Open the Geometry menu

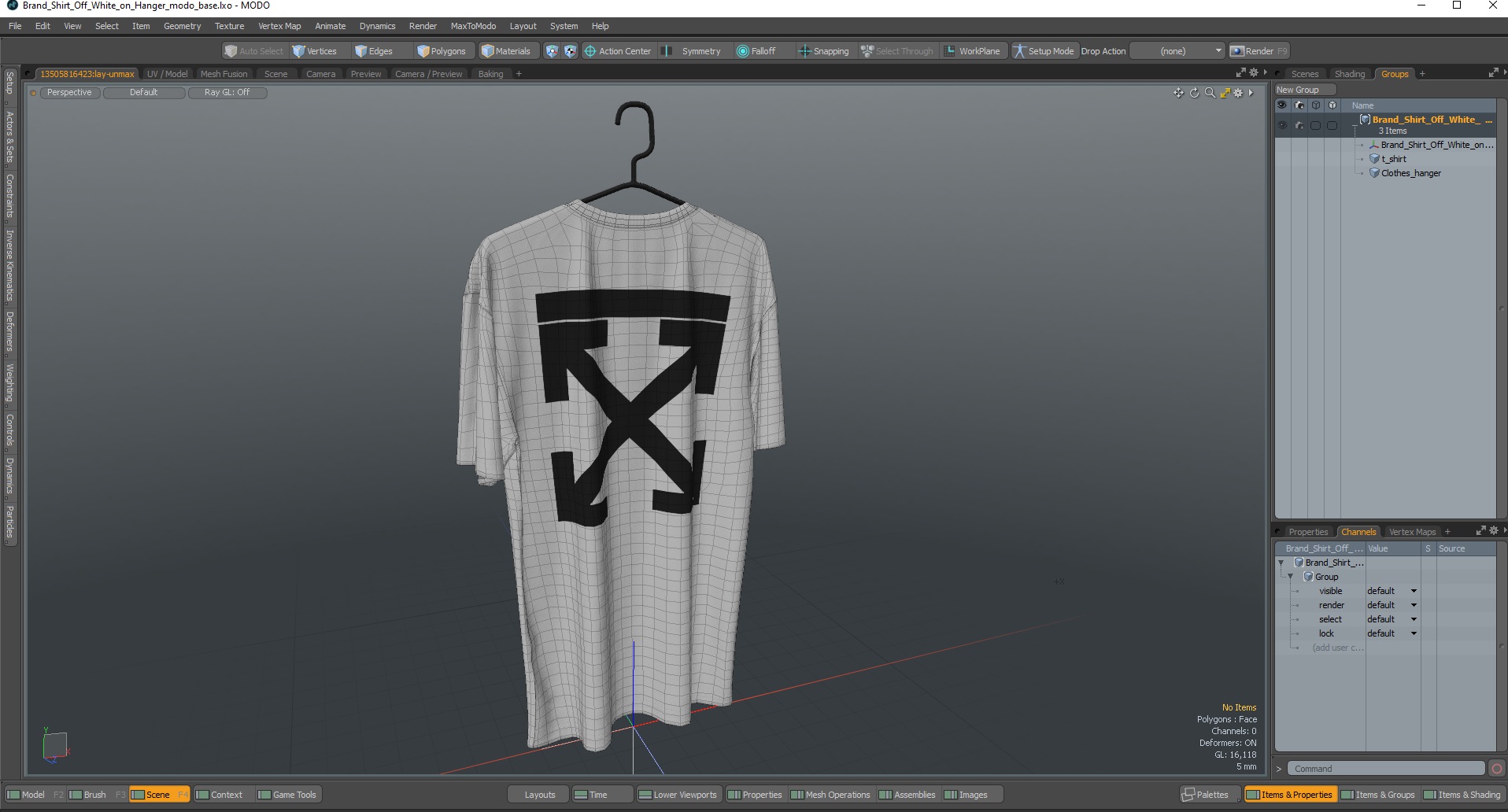pyautogui.click(x=182, y=26)
